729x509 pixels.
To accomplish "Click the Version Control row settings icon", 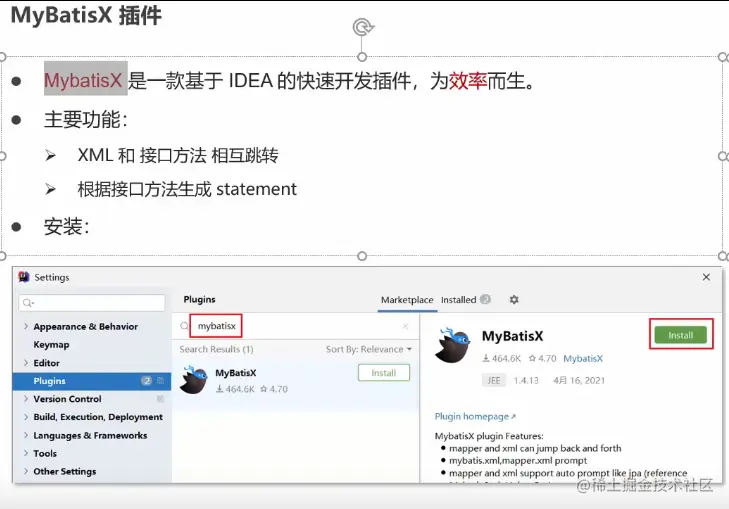I will pos(160,399).
